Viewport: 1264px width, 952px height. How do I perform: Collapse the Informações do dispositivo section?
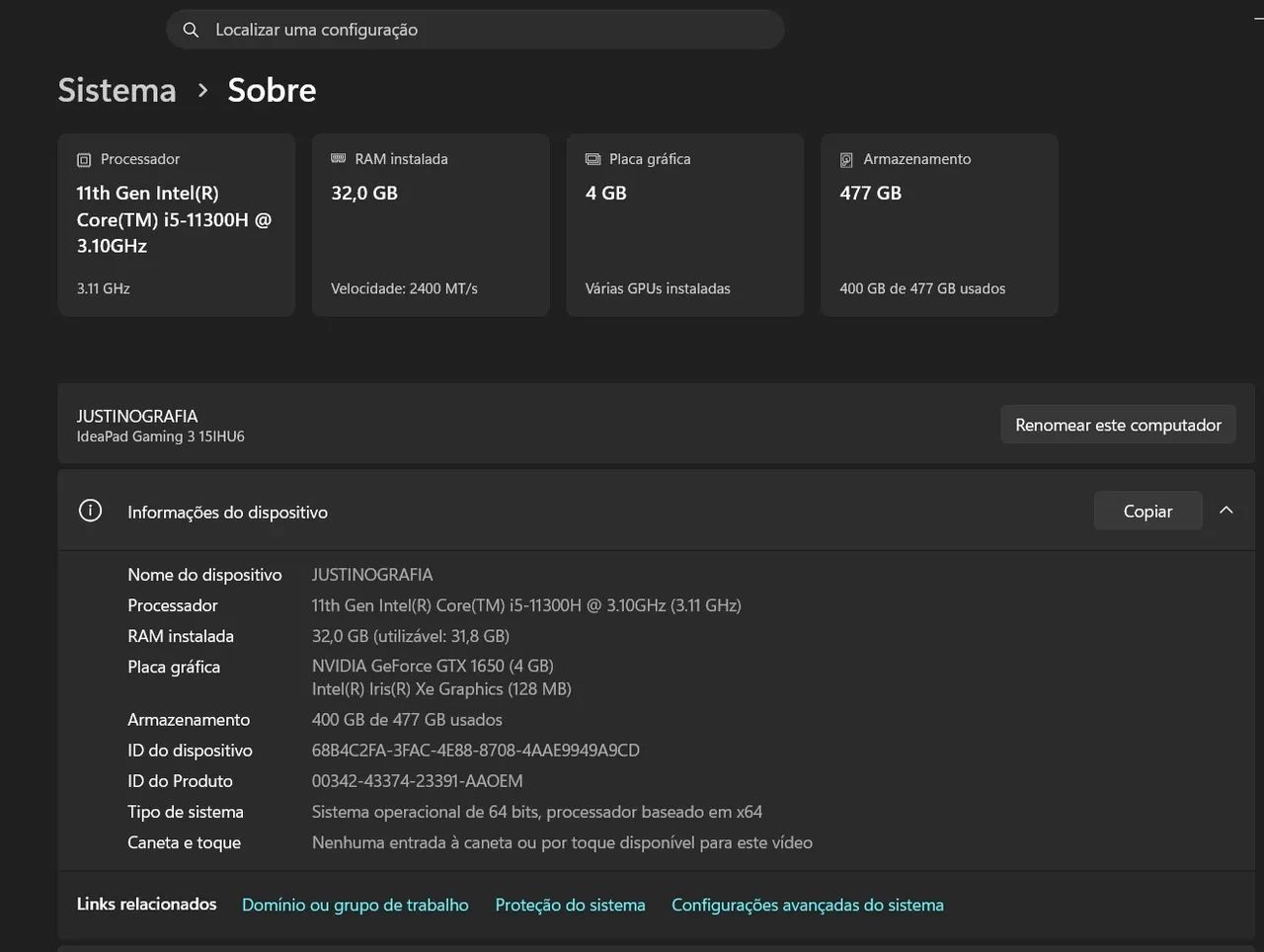1226,511
